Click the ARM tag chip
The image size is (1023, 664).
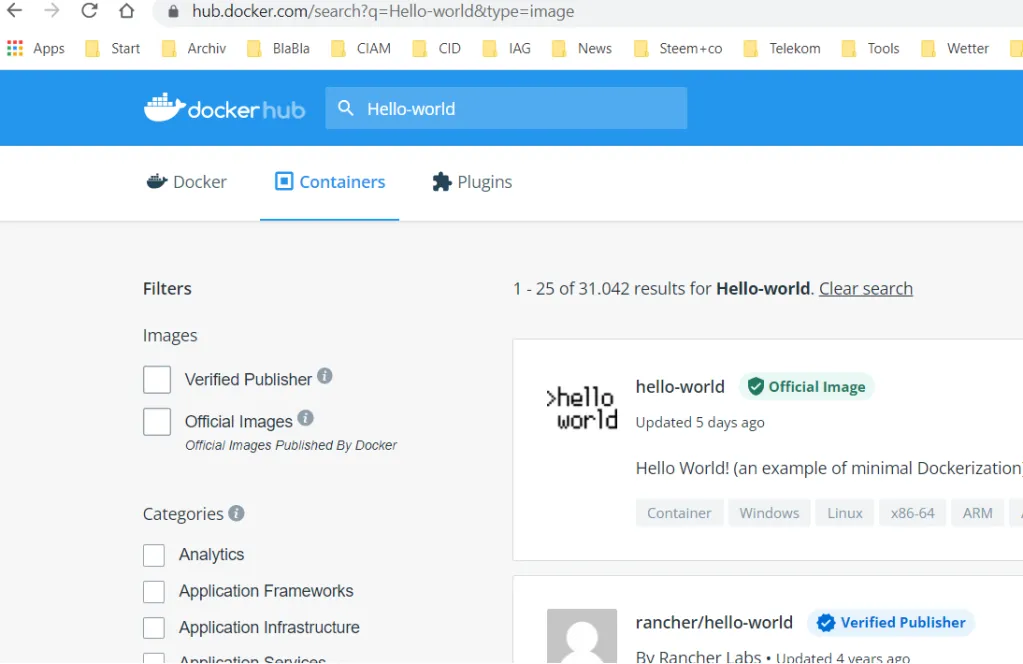pos(977,513)
